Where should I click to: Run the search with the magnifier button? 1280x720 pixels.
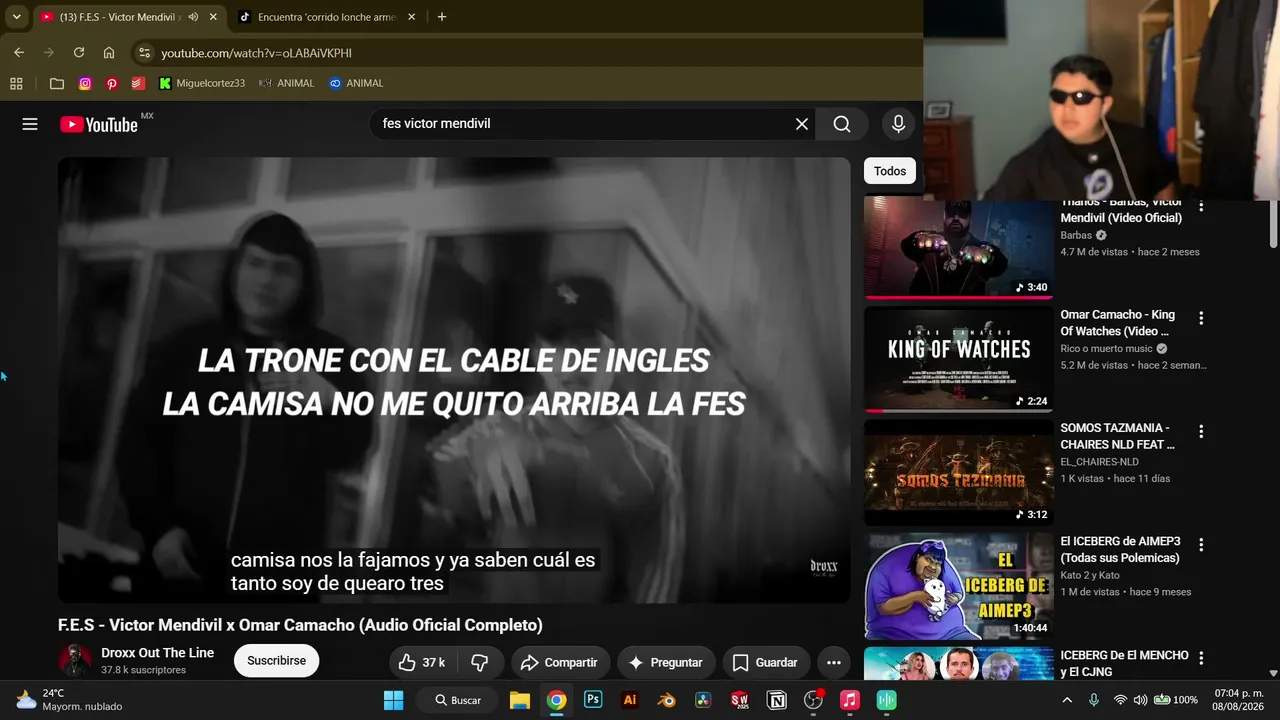point(842,124)
